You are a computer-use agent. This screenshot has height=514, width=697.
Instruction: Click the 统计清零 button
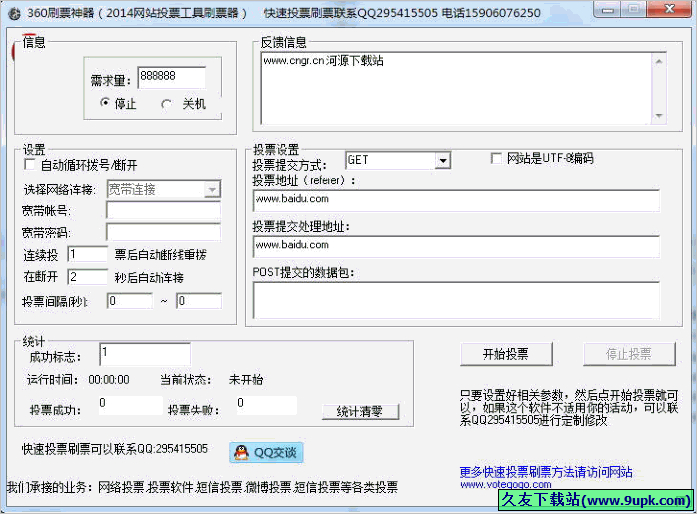point(360,411)
